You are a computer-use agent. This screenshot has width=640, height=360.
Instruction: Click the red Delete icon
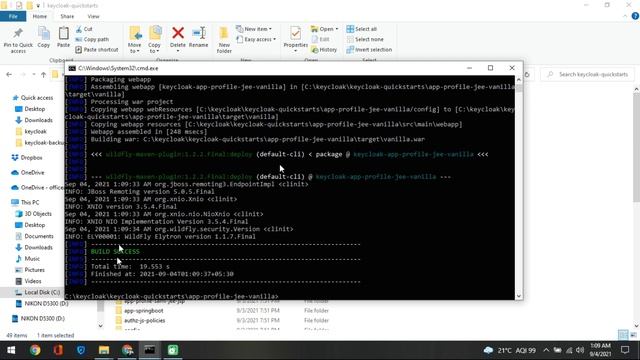click(x=178, y=33)
